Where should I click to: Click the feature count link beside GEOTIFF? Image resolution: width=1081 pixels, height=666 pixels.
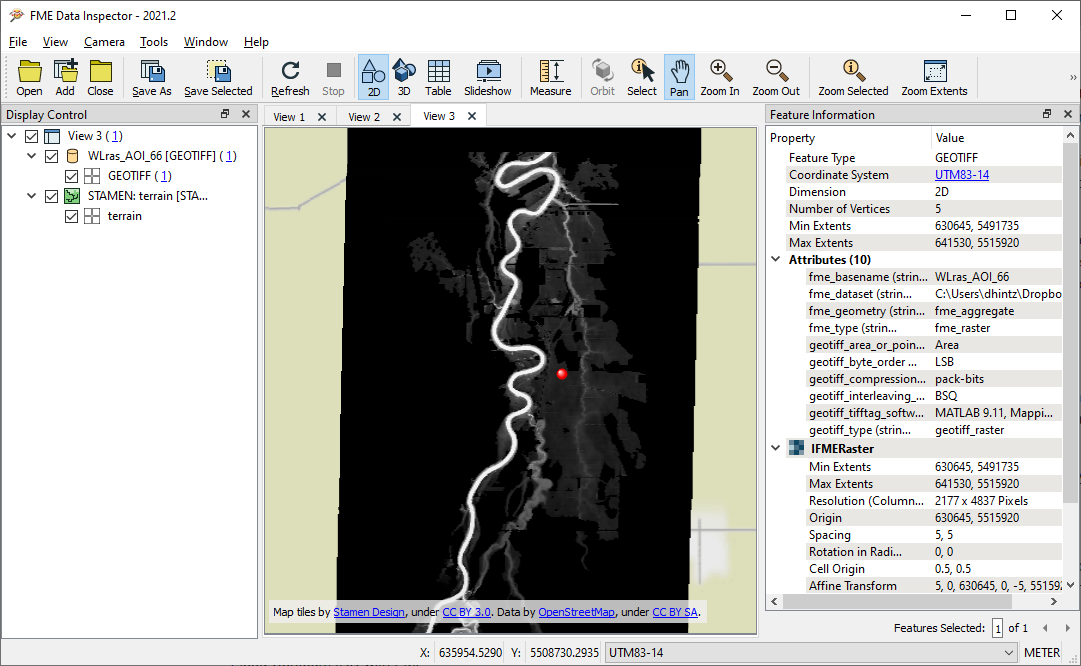165,176
